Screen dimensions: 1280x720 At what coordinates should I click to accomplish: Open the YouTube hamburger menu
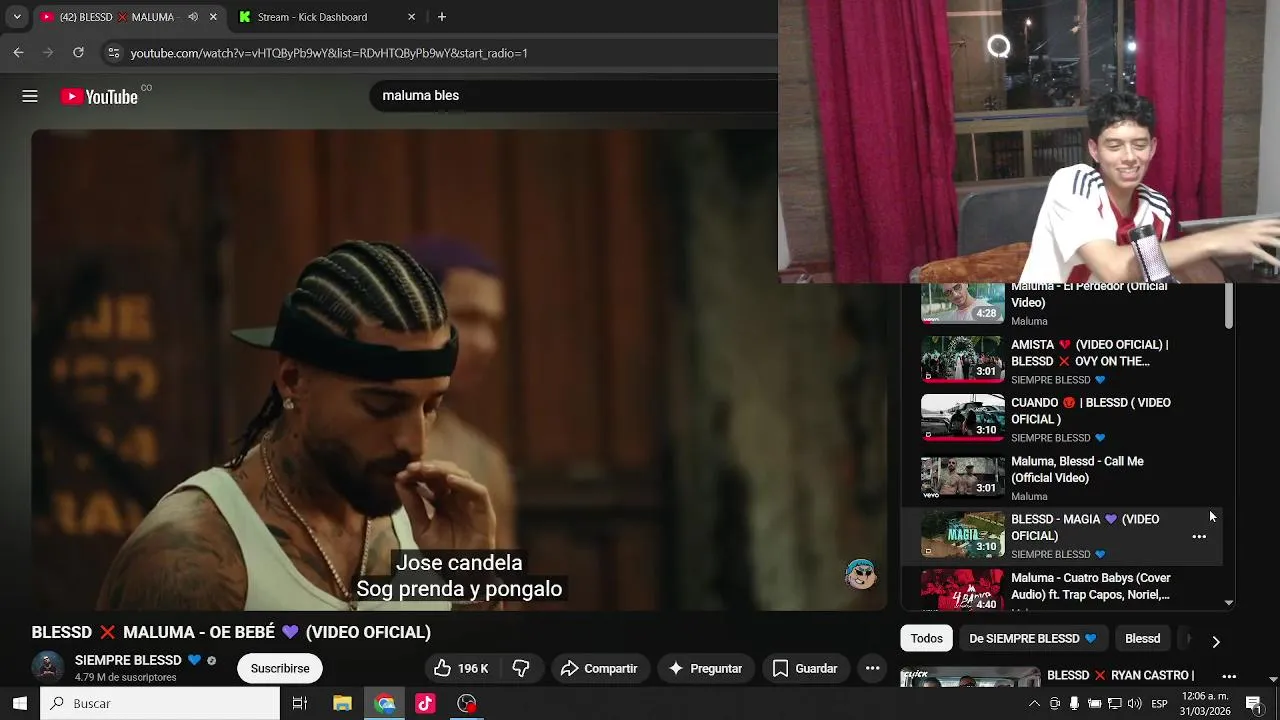pos(30,96)
